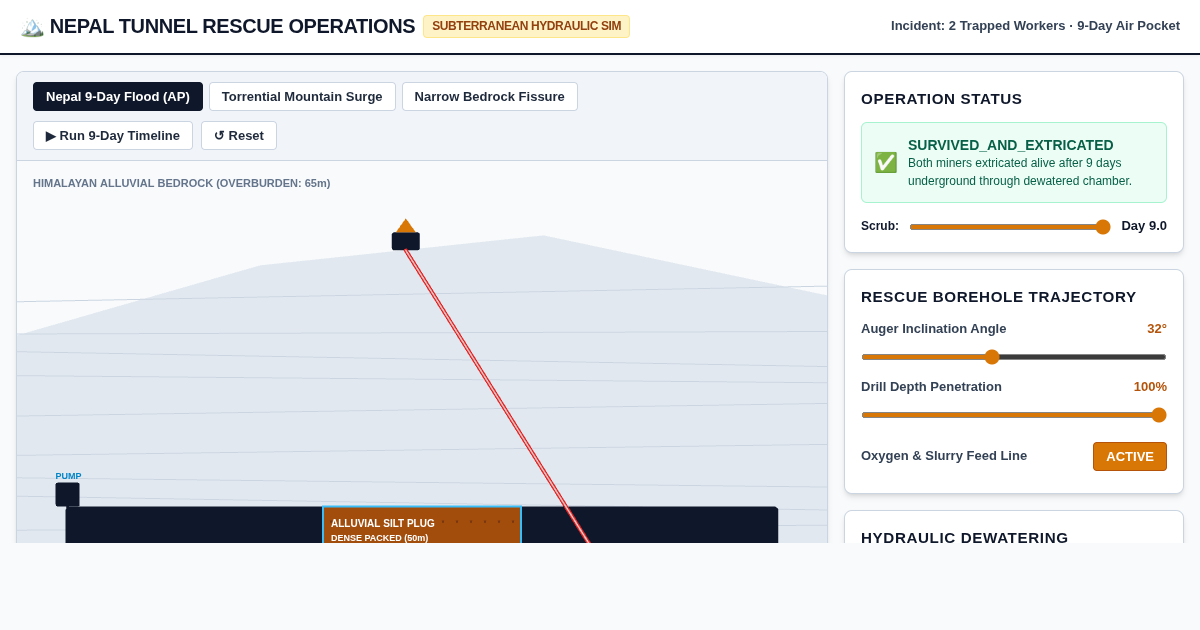Screen dimensions: 1200x630
Task: Switch to Torrential Mountain Surge scenario
Action: [x=302, y=96]
